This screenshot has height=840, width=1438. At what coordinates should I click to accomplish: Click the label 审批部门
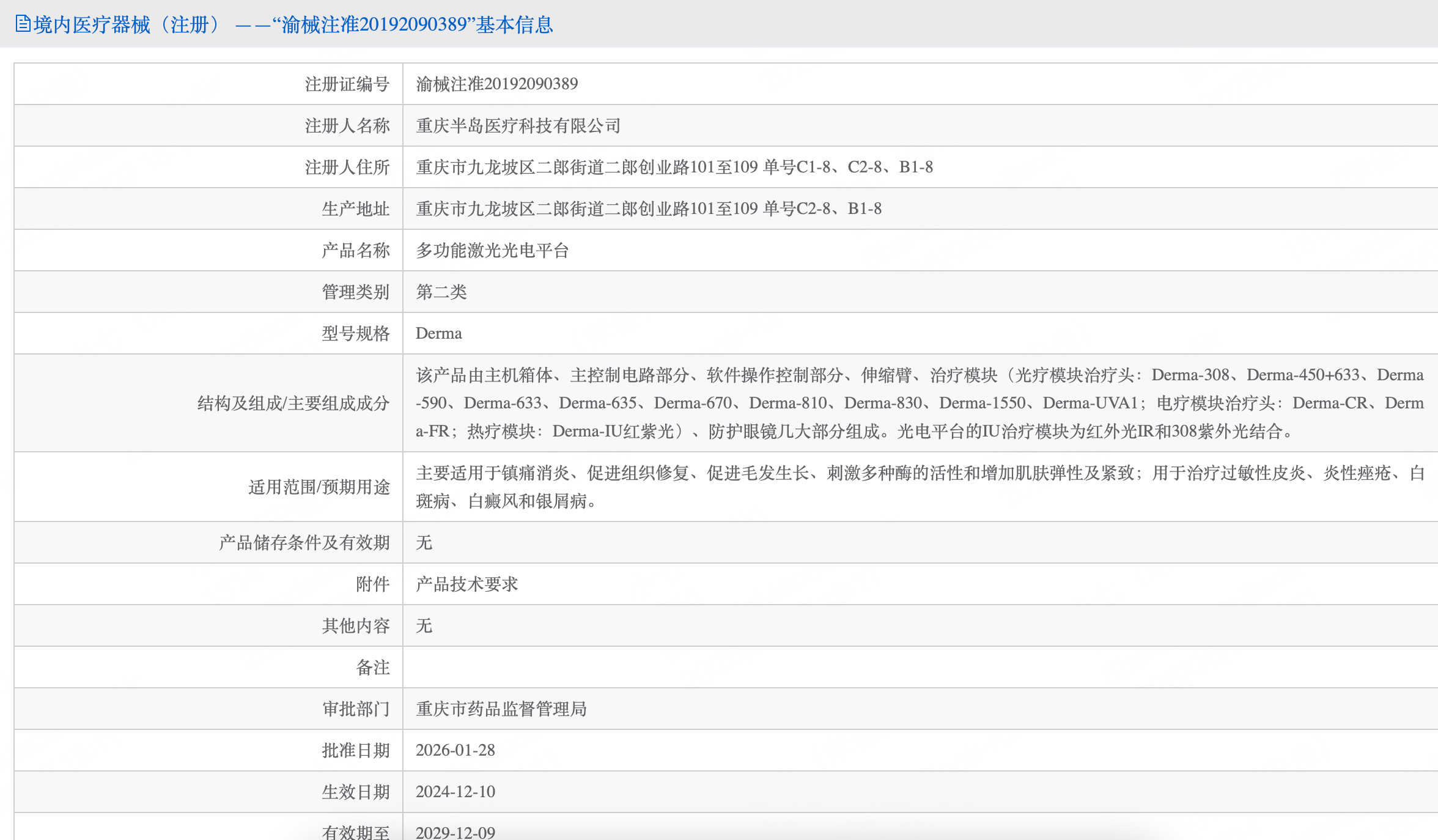click(356, 709)
